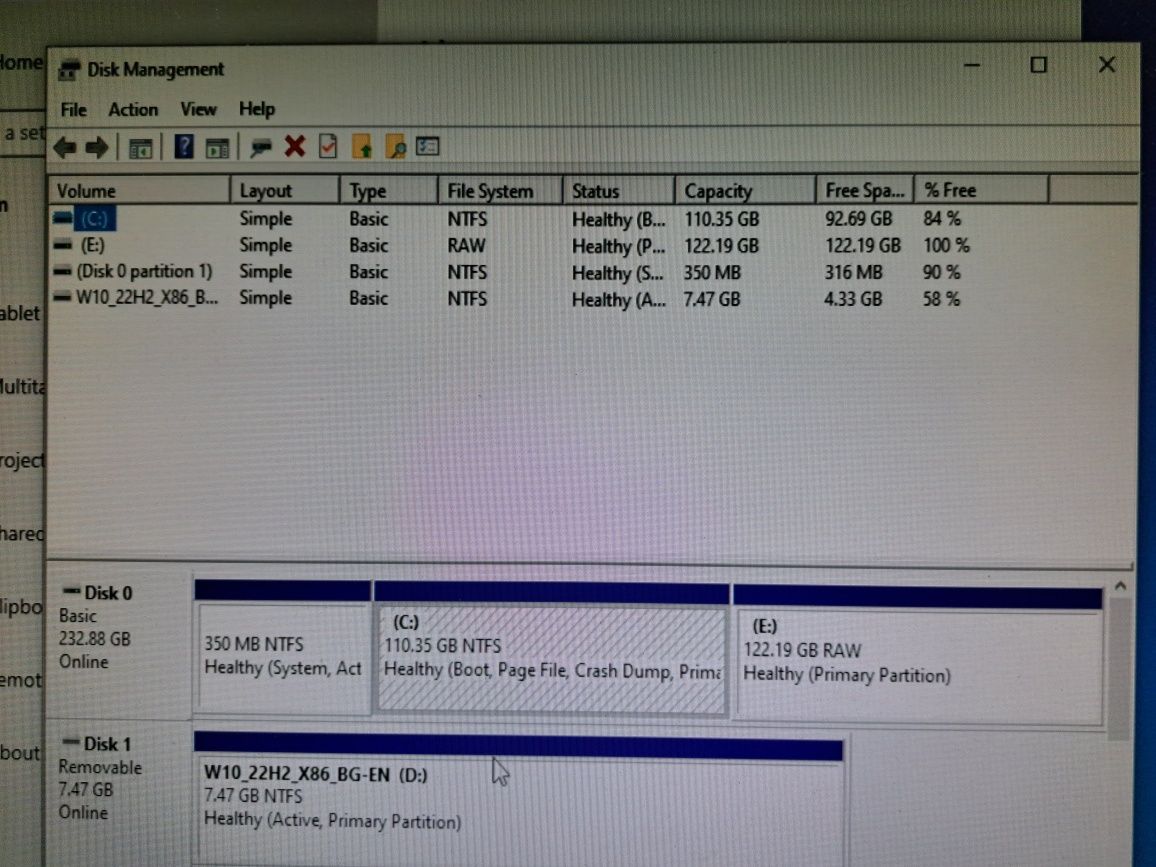Click the 90 % free cell

click(941, 273)
